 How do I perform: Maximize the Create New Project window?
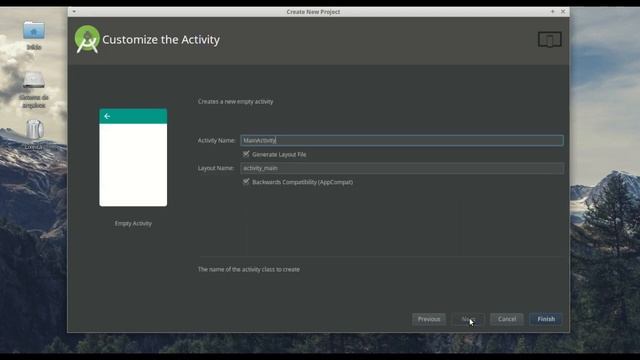552,11
